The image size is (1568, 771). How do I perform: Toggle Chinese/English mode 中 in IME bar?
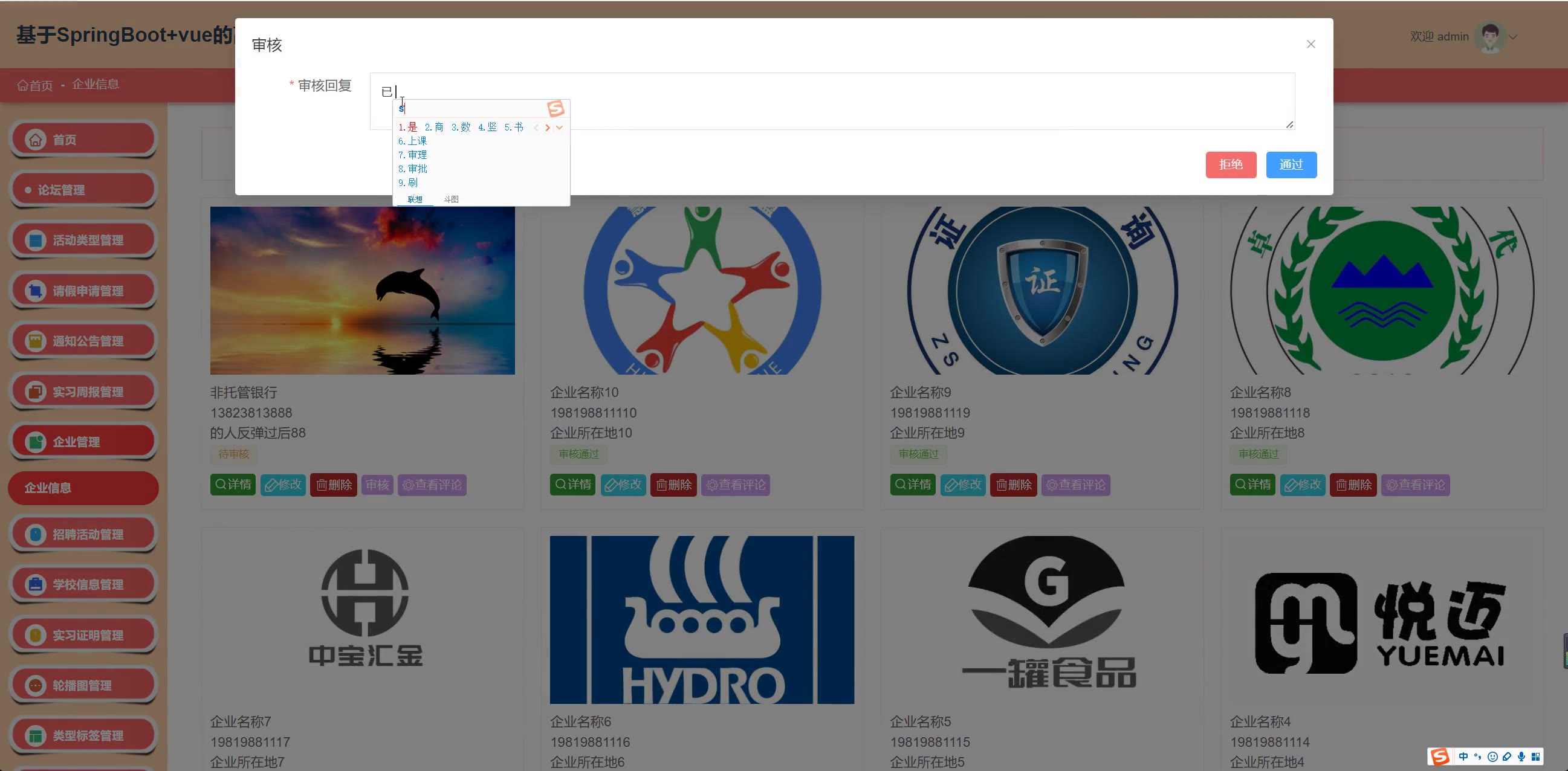1463,756
